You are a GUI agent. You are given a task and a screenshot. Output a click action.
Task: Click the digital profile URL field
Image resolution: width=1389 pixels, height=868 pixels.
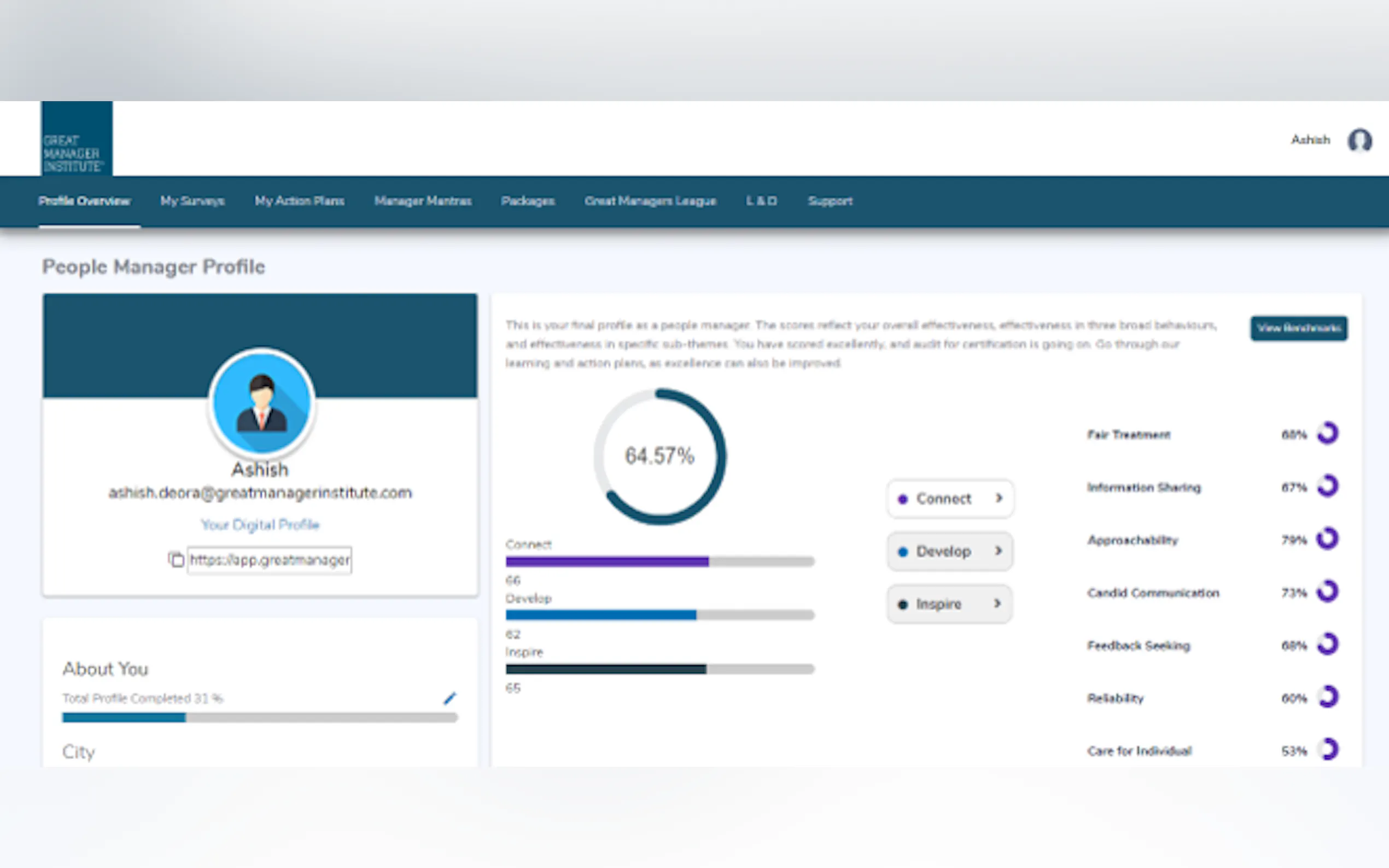269,560
